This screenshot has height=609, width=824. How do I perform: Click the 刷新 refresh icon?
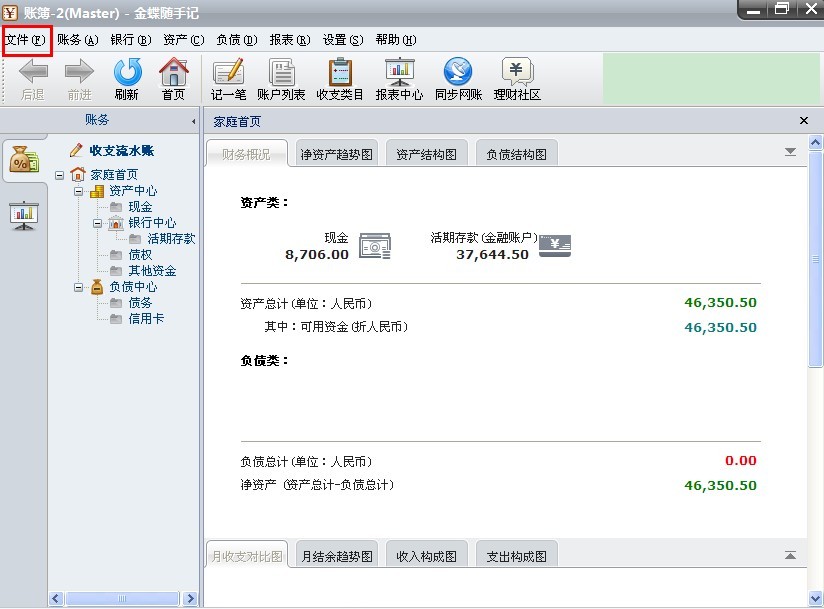click(x=127, y=71)
